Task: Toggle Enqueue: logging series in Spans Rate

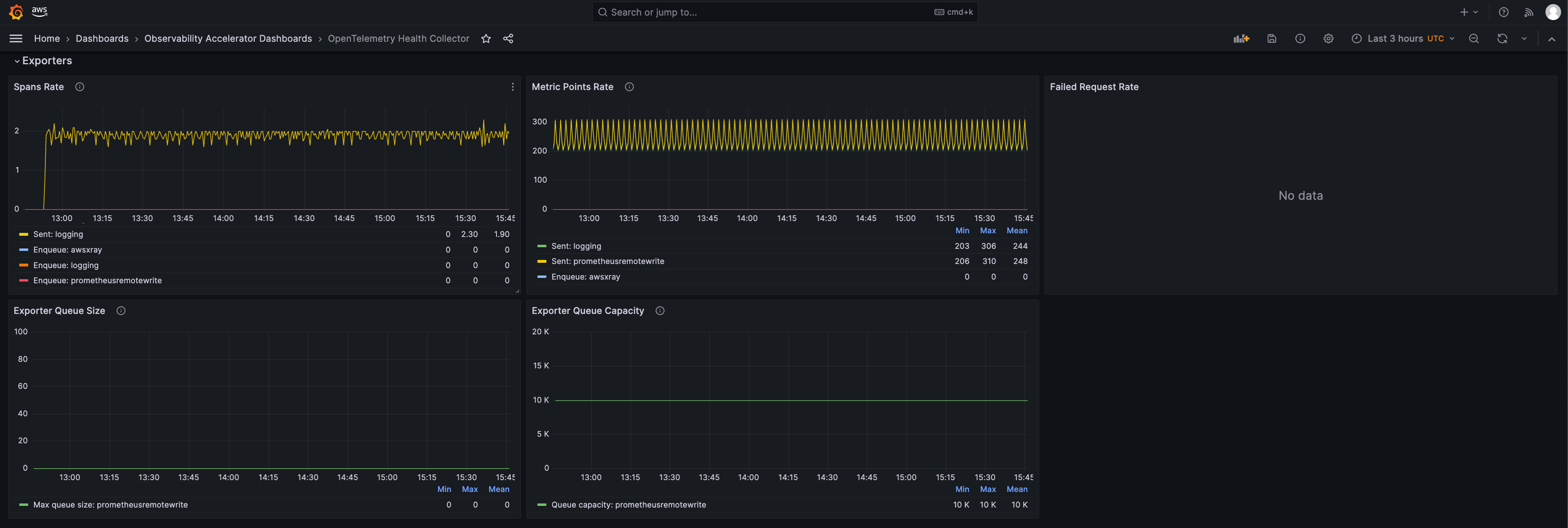Action: pyautogui.click(x=66, y=266)
